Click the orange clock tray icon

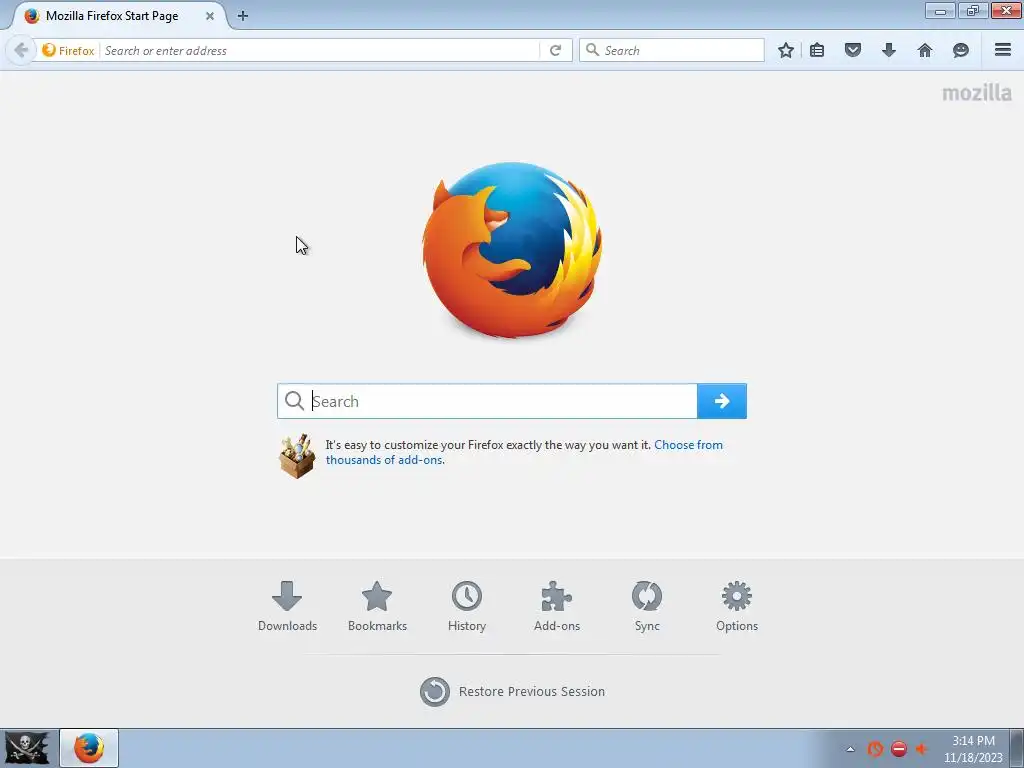(874, 749)
